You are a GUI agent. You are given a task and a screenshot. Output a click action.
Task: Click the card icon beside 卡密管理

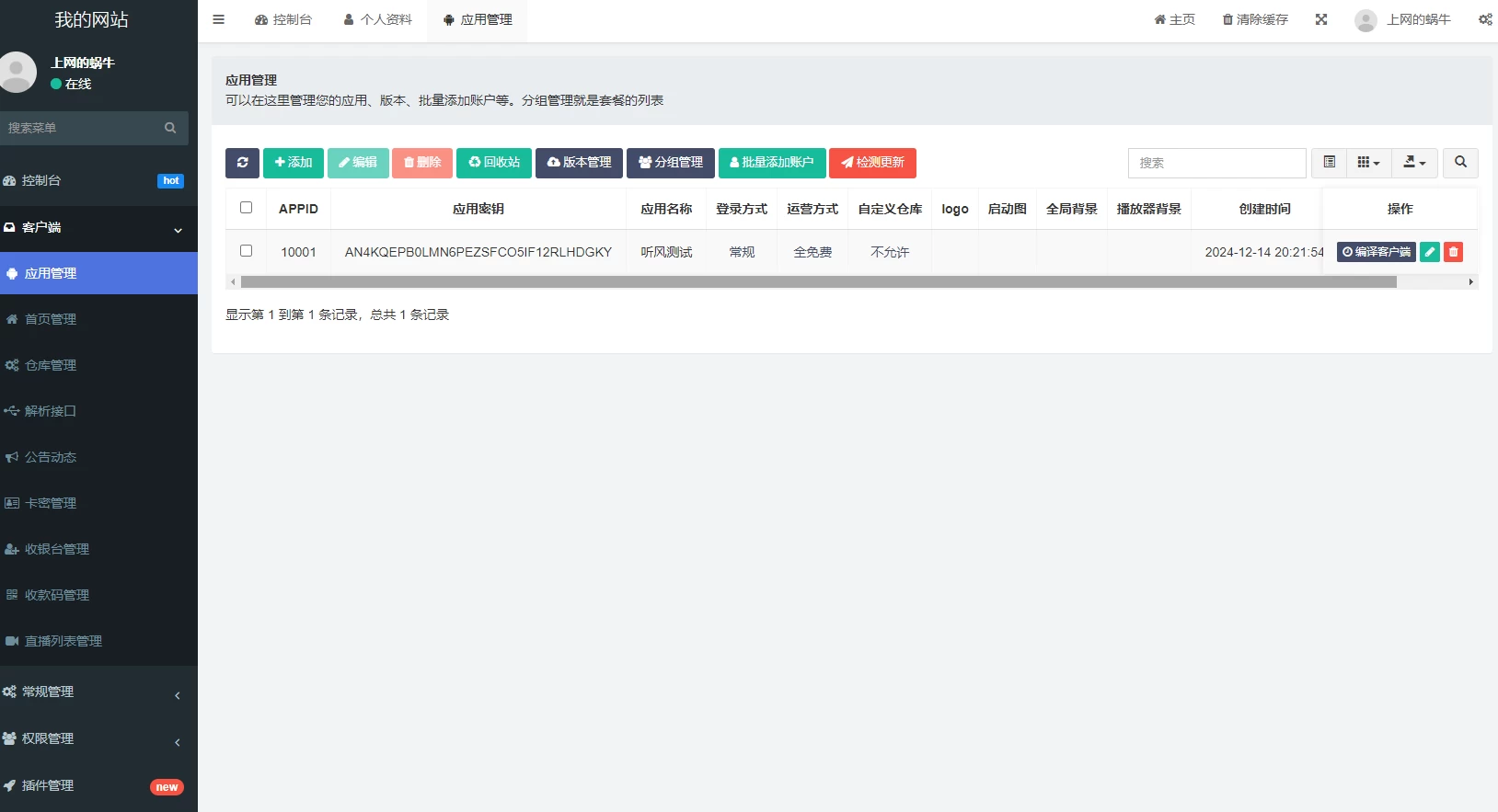point(12,503)
